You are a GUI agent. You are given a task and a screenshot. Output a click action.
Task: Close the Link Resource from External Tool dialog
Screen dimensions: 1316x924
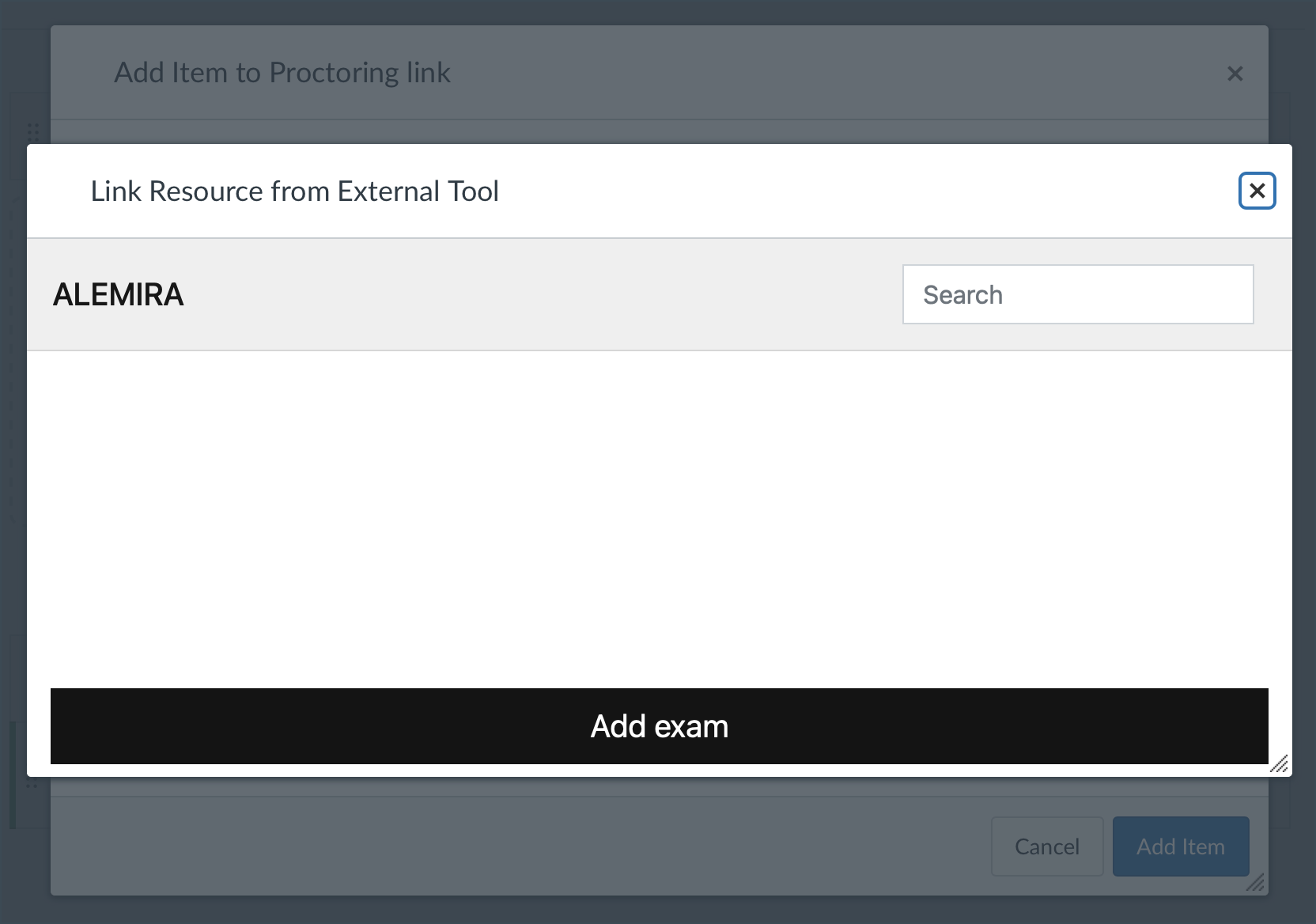pyautogui.click(x=1257, y=191)
